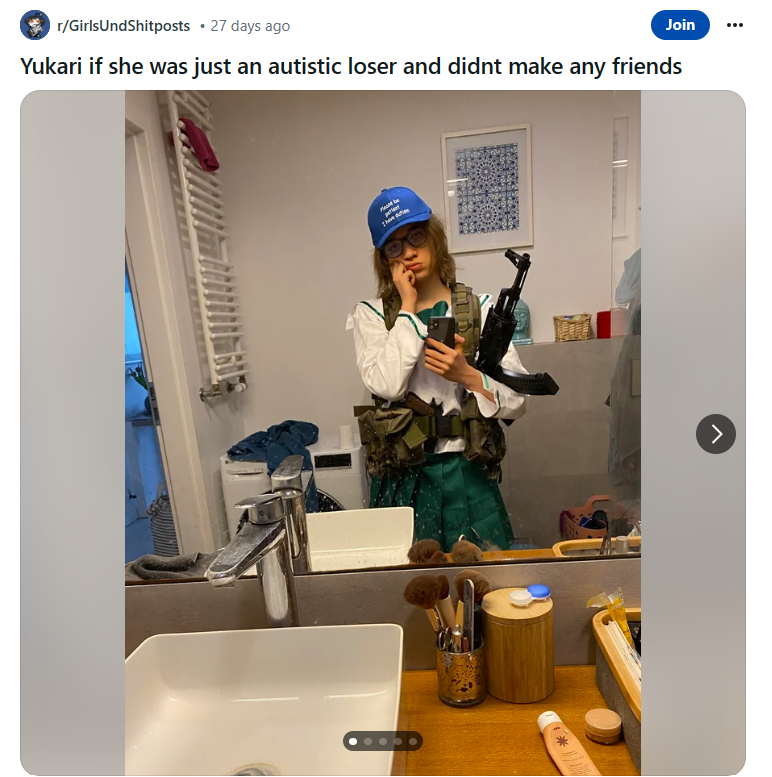The width and height of the screenshot is (772, 777).
Task: Advance to the next gallery image arrow
Action: point(716,434)
